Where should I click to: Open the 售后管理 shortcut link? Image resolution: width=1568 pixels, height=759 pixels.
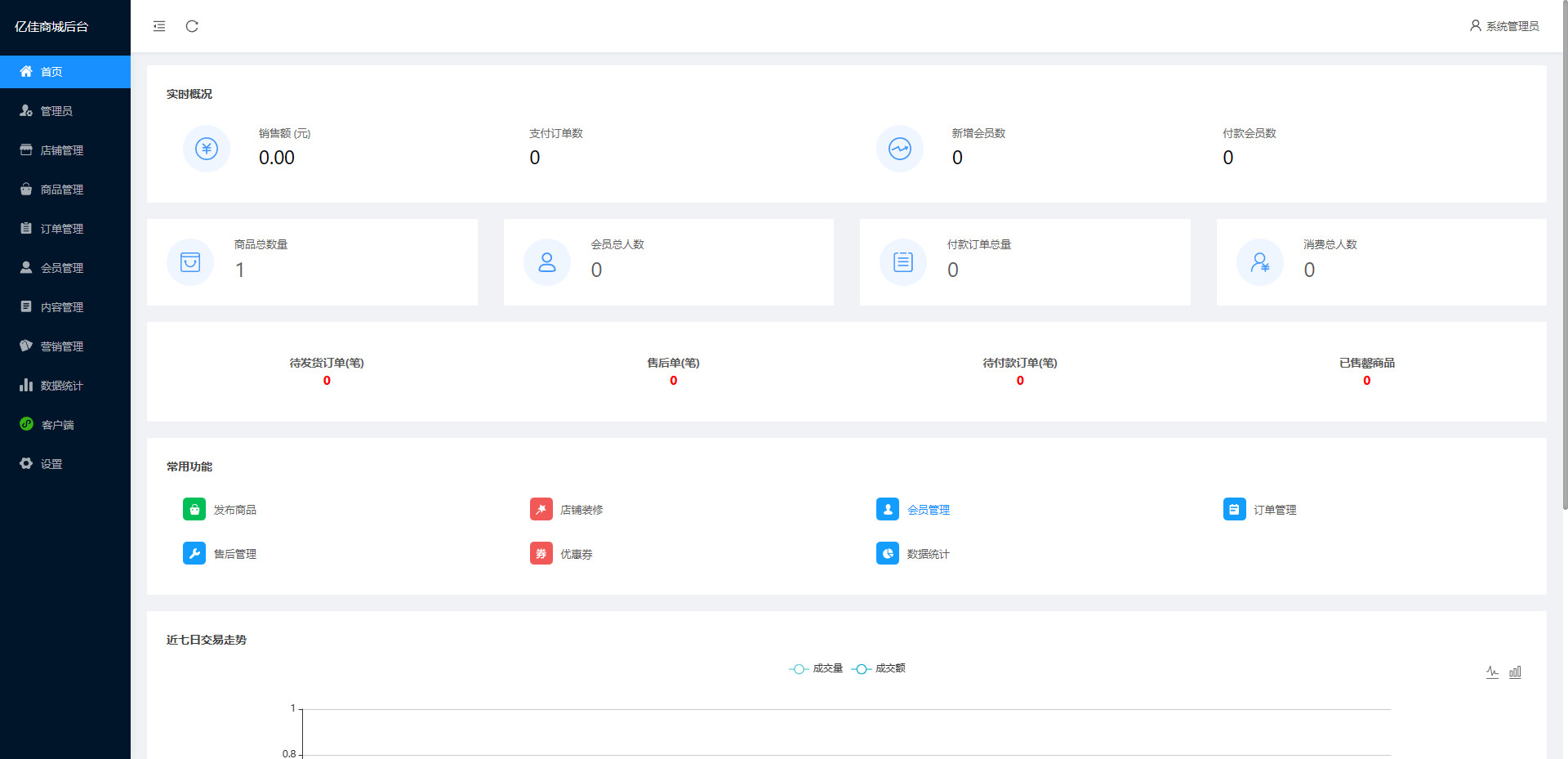click(x=235, y=554)
